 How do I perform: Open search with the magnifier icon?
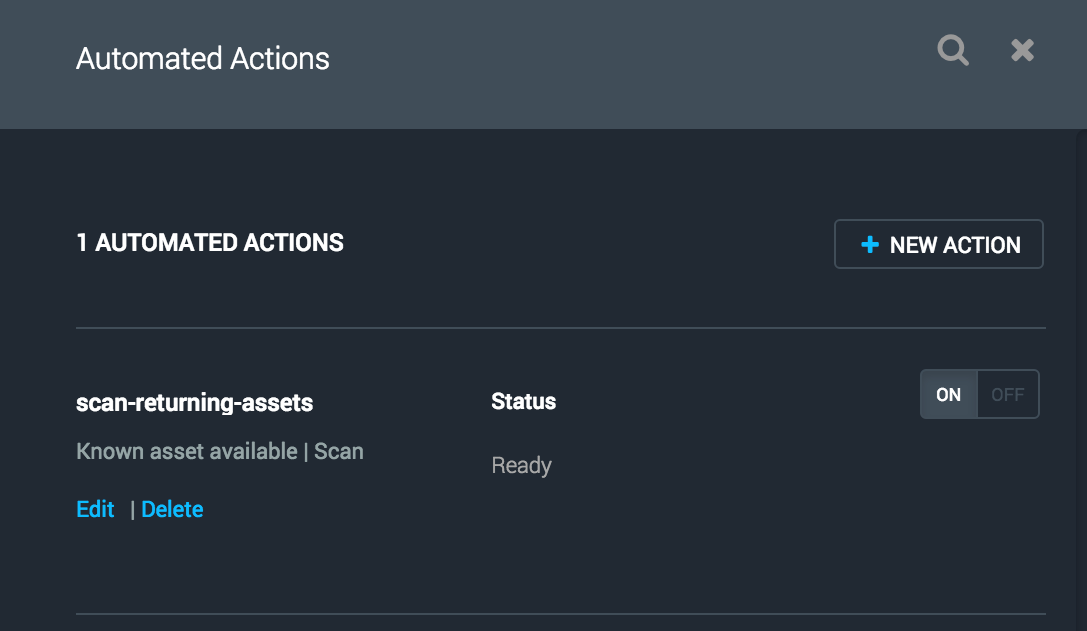pos(952,50)
